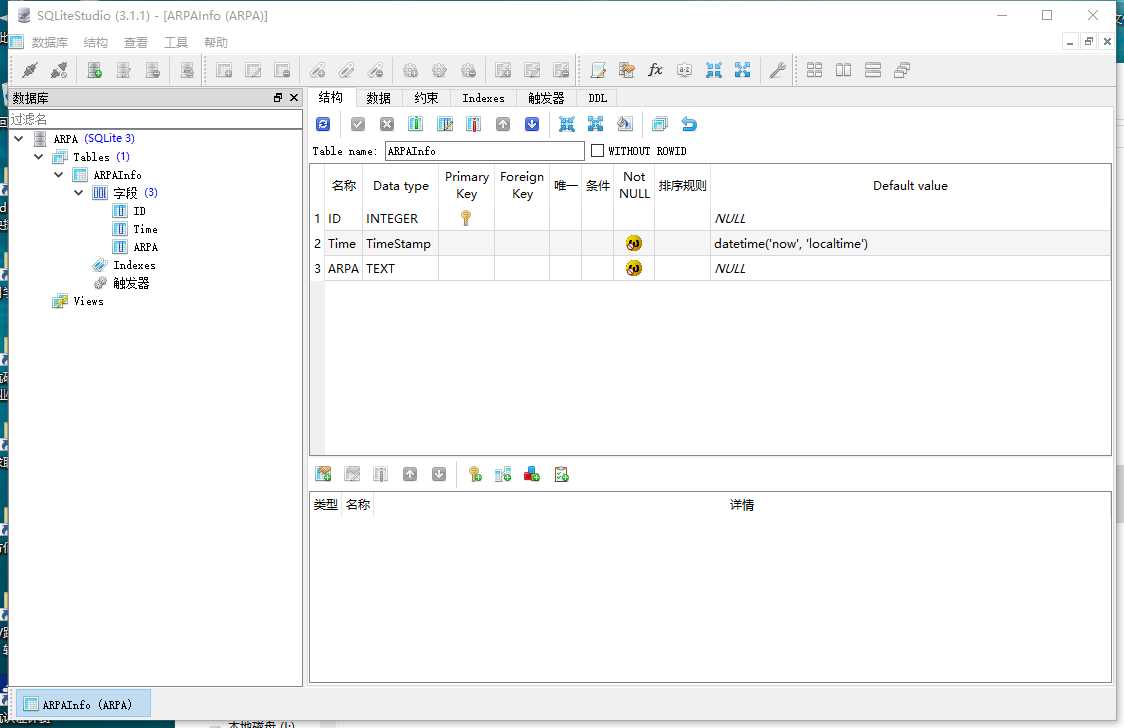Click the disconnect from database icon
This screenshot has width=1124, height=728.
[59, 70]
